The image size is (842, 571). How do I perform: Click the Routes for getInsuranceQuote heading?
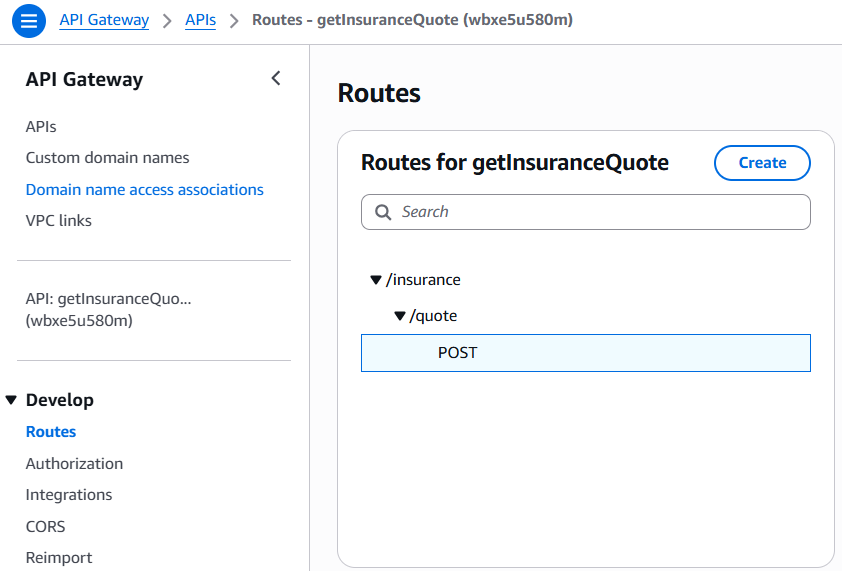514,163
